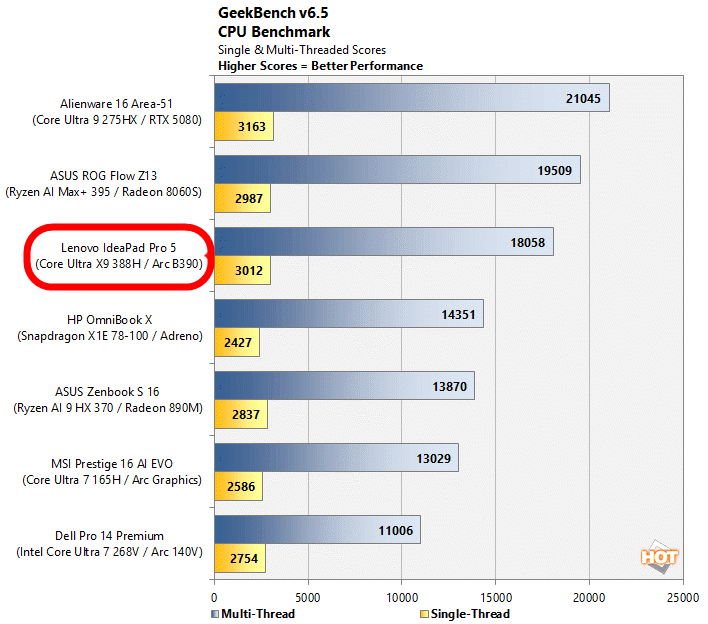Image resolution: width=708 pixels, height=624 pixels.
Task: Click the blue Multi-Thread legend swatch
Action: click(x=217, y=614)
